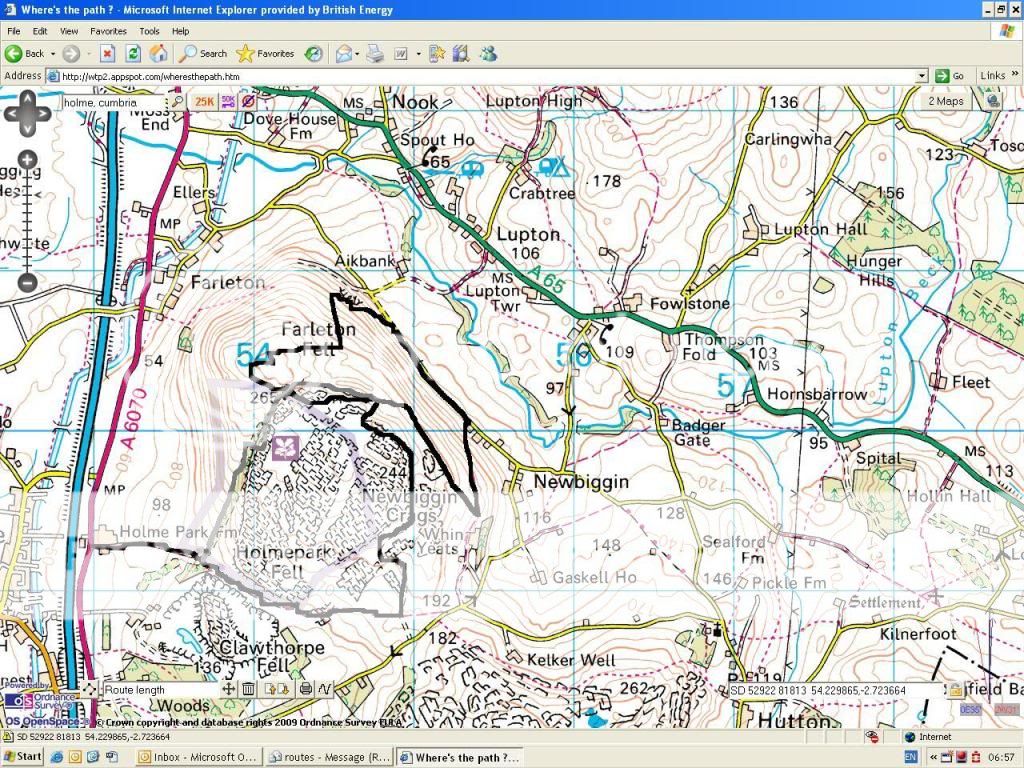Click the privacy report eye icon in status bar
Image resolution: width=1024 pixels, height=768 pixels.
click(x=872, y=737)
